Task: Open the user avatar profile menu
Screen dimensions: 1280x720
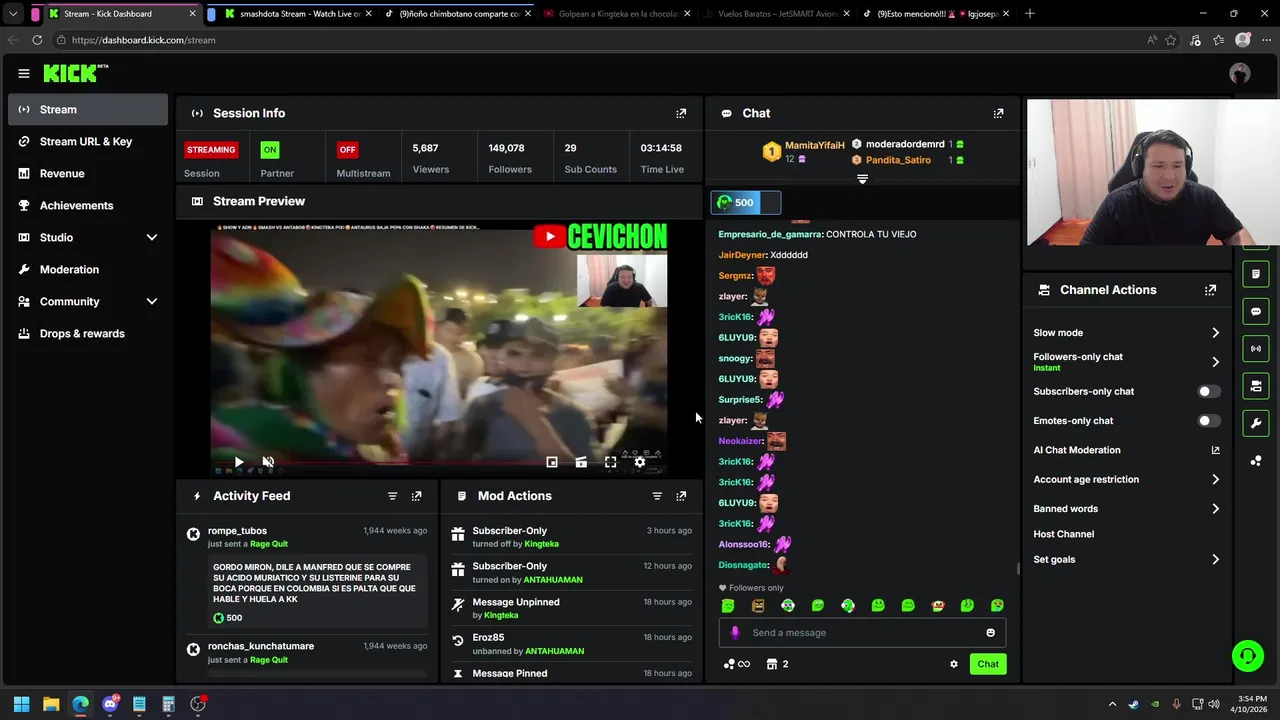Action: click(x=1240, y=73)
